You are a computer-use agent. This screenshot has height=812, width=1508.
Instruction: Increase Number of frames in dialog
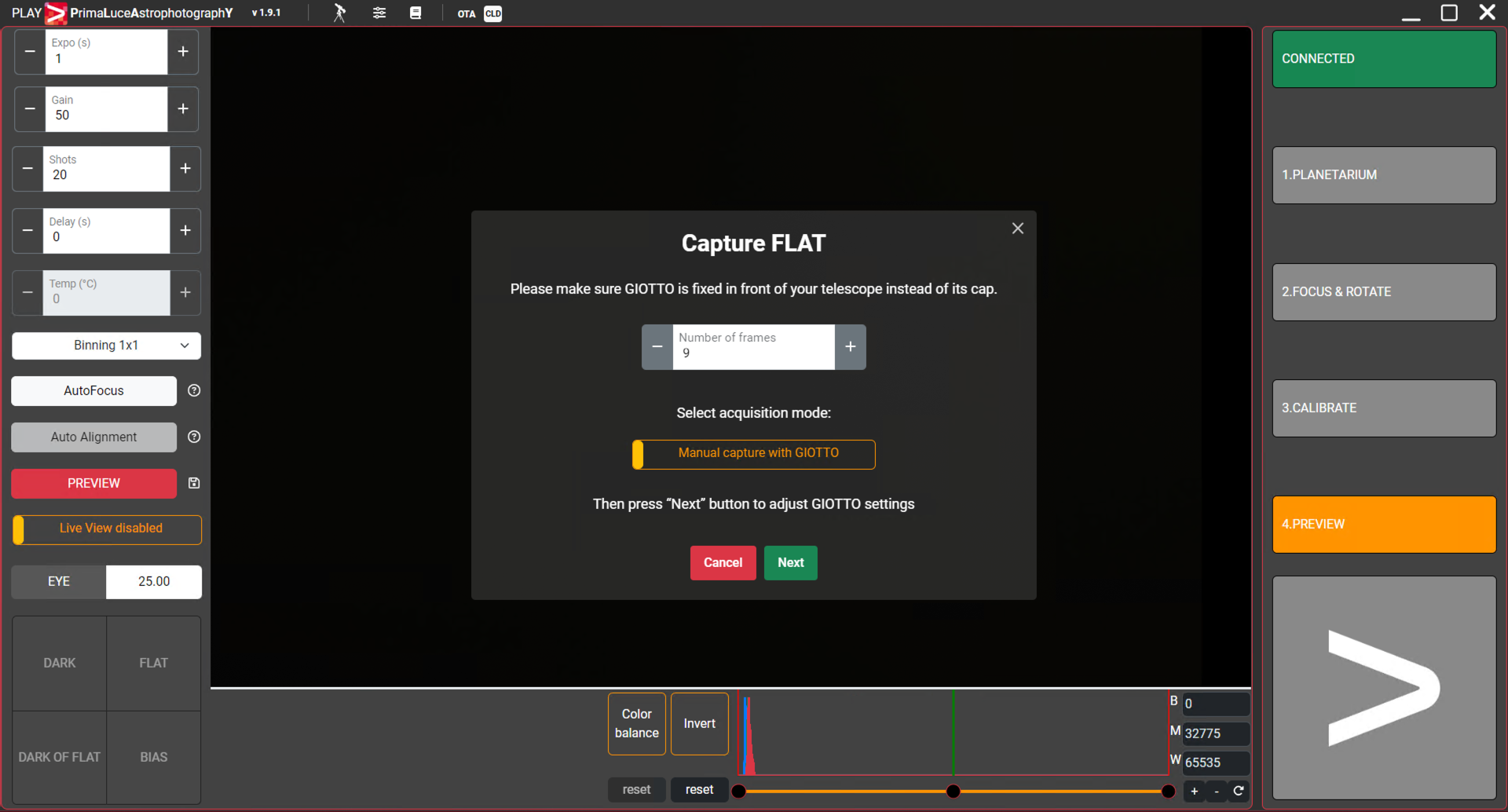point(851,347)
